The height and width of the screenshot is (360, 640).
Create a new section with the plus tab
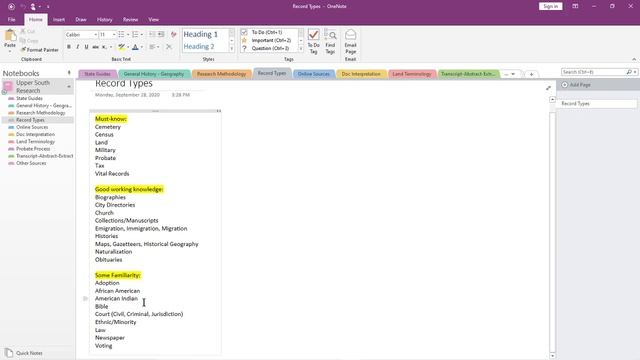531,74
